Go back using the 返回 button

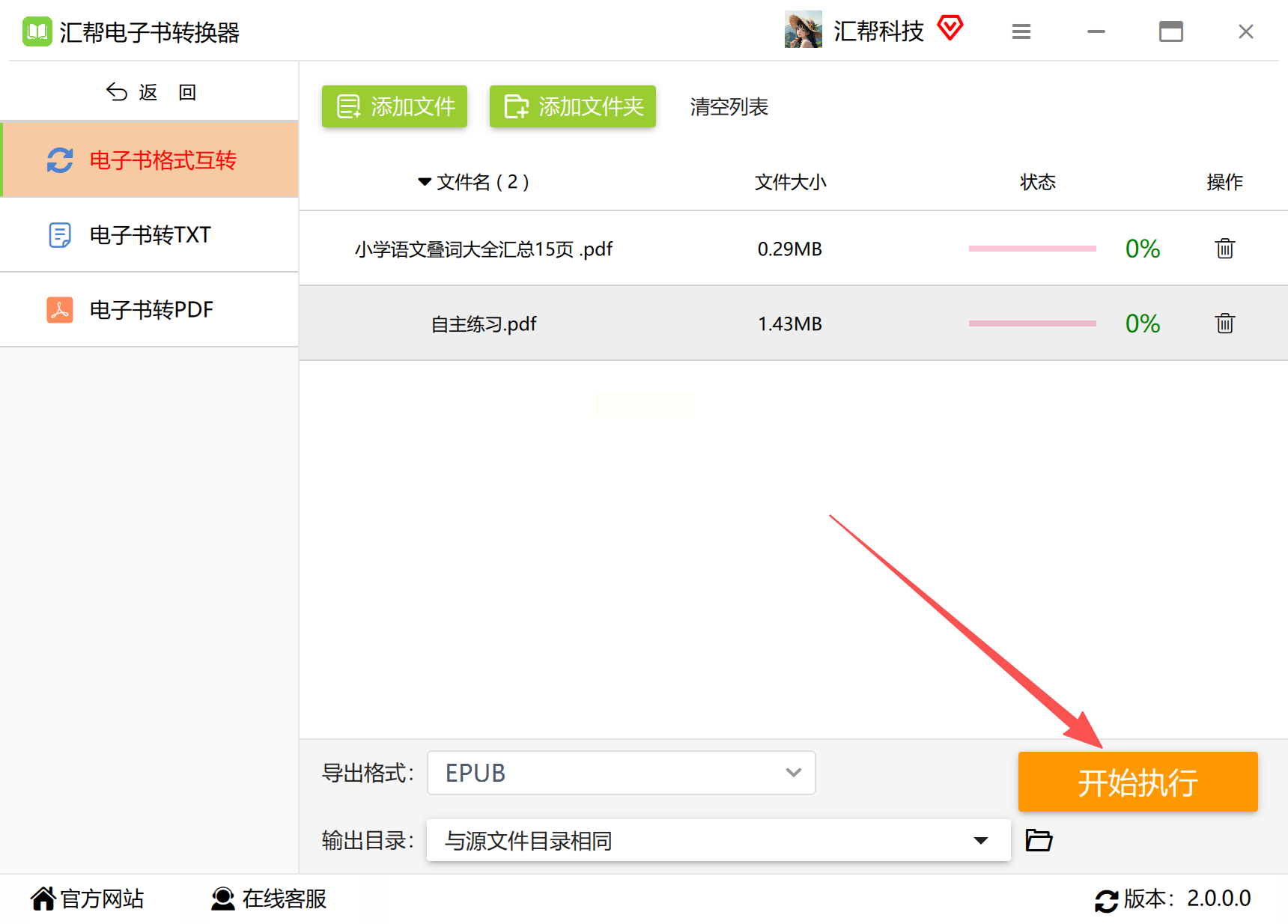(151, 92)
